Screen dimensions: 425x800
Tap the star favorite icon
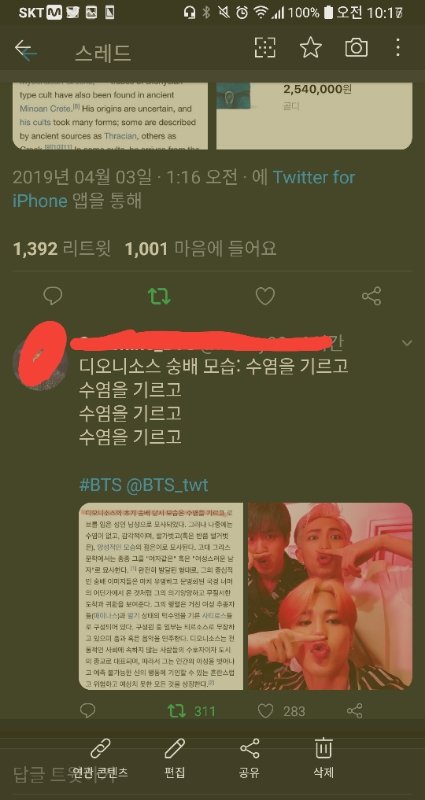(310, 47)
